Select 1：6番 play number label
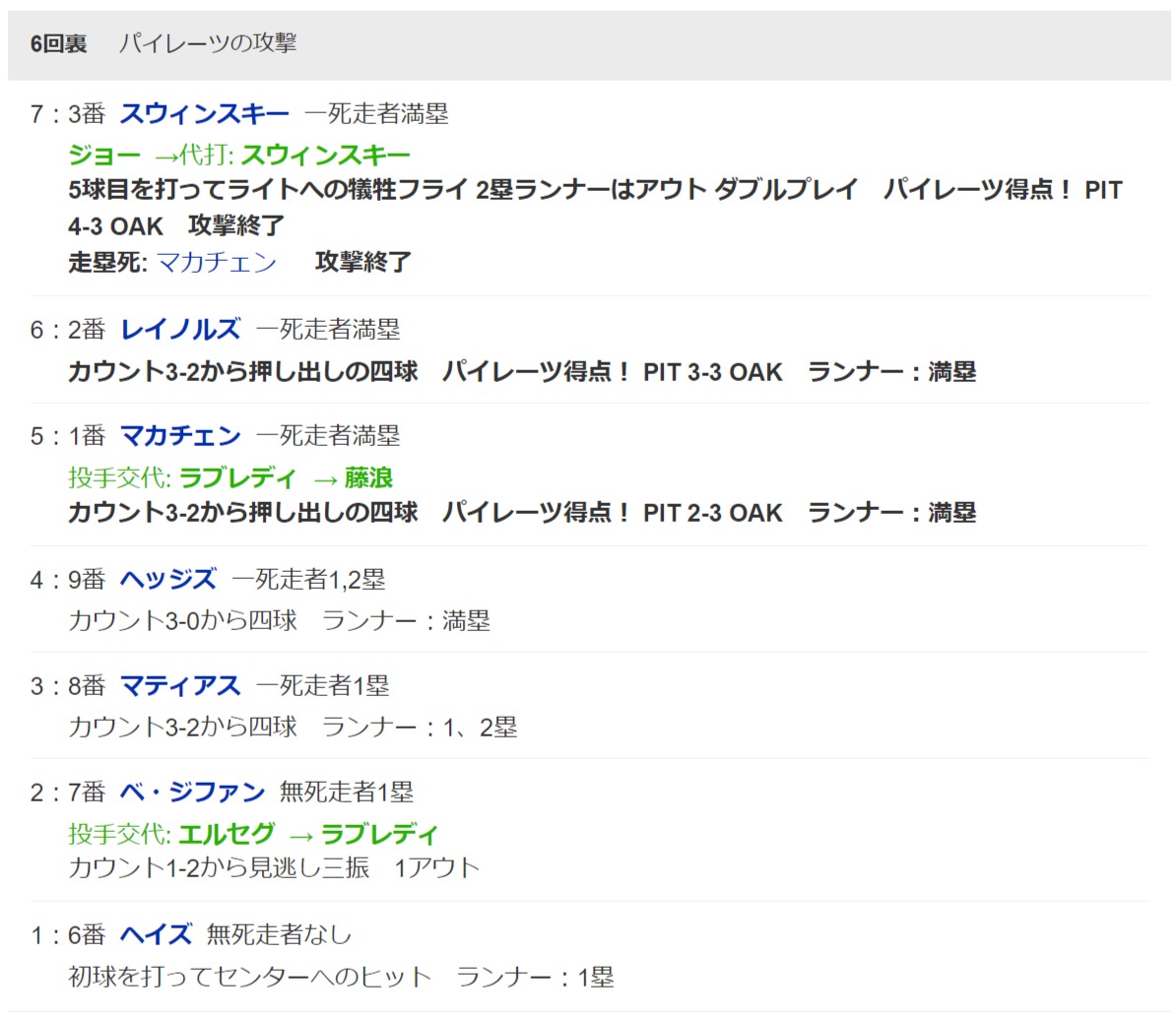The image size is (1176, 1017). (68, 934)
